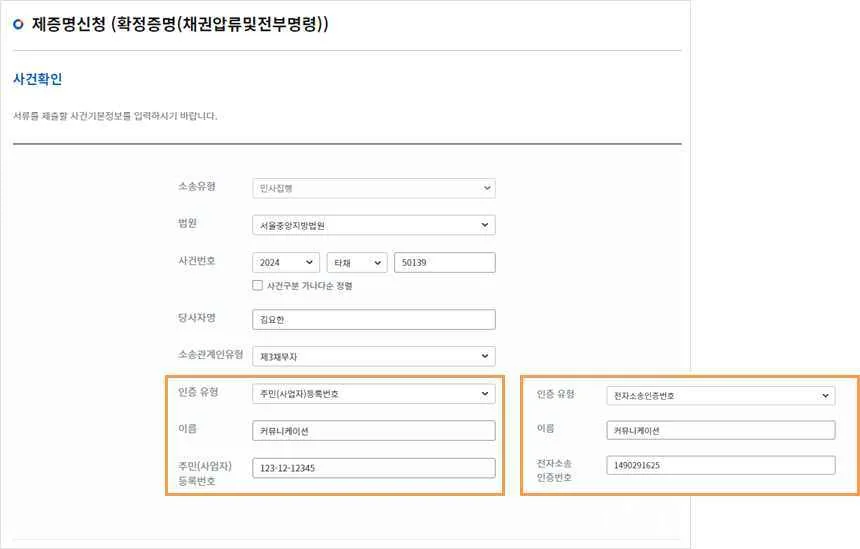The width and height of the screenshot is (860, 549).
Task: Open the 소송유형 dropdown showing 민사집행
Action: [374, 188]
